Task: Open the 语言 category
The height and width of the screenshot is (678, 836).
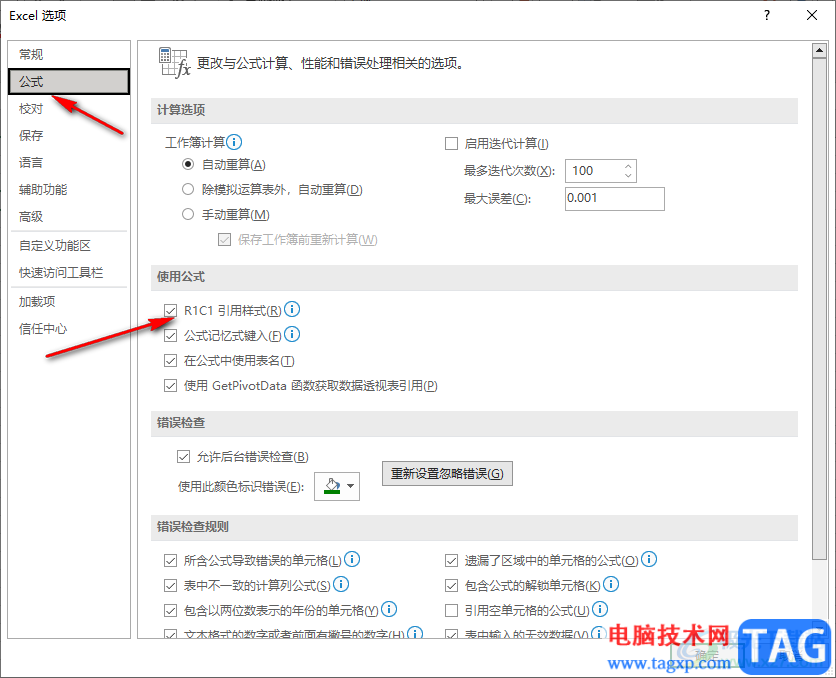Action: [x=69, y=163]
